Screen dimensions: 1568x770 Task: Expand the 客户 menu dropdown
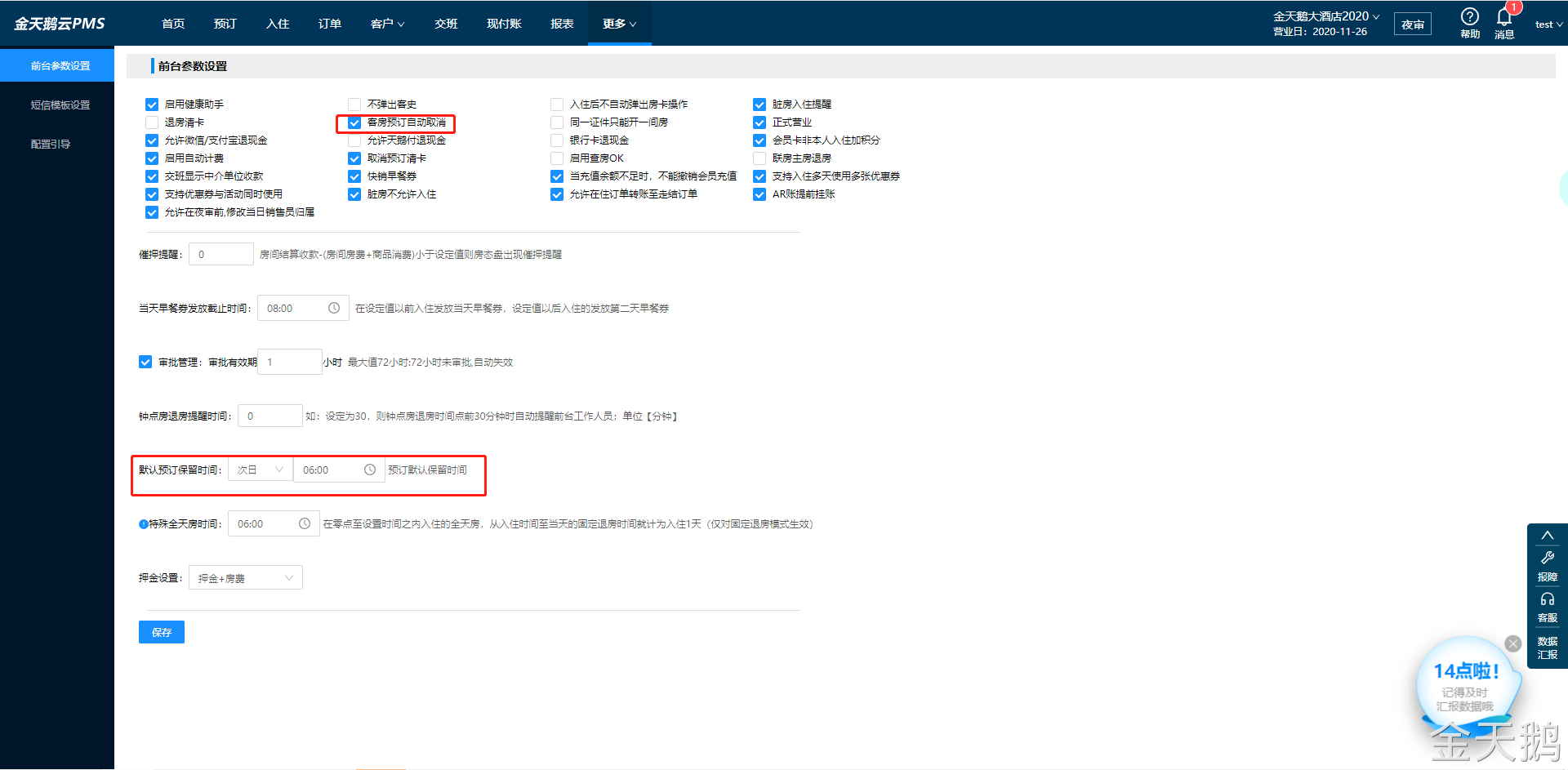click(387, 24)
